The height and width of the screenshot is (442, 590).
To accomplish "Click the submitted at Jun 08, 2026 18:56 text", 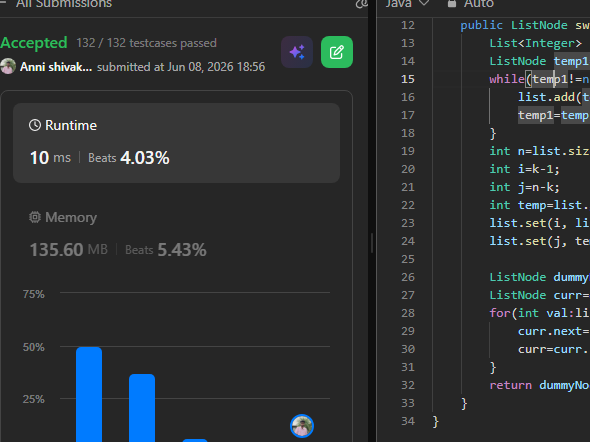I will [x=181, y=67].
